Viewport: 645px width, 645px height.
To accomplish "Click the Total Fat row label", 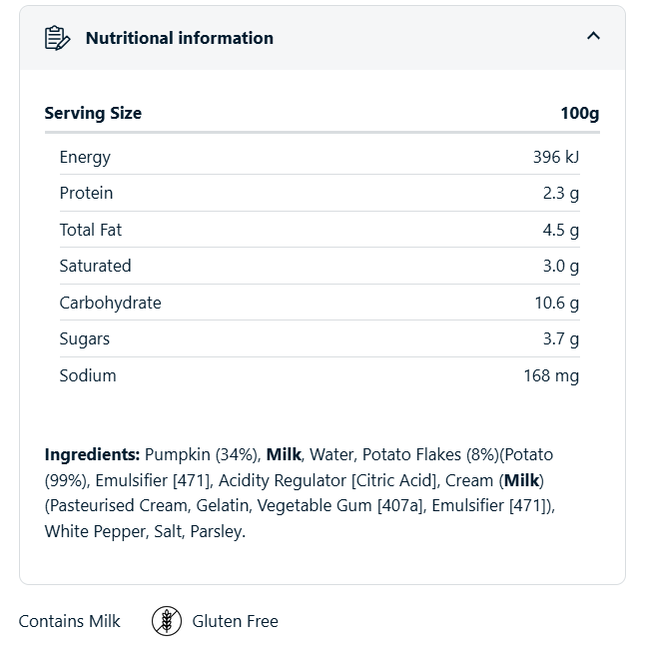I will [x=90, y=230].
